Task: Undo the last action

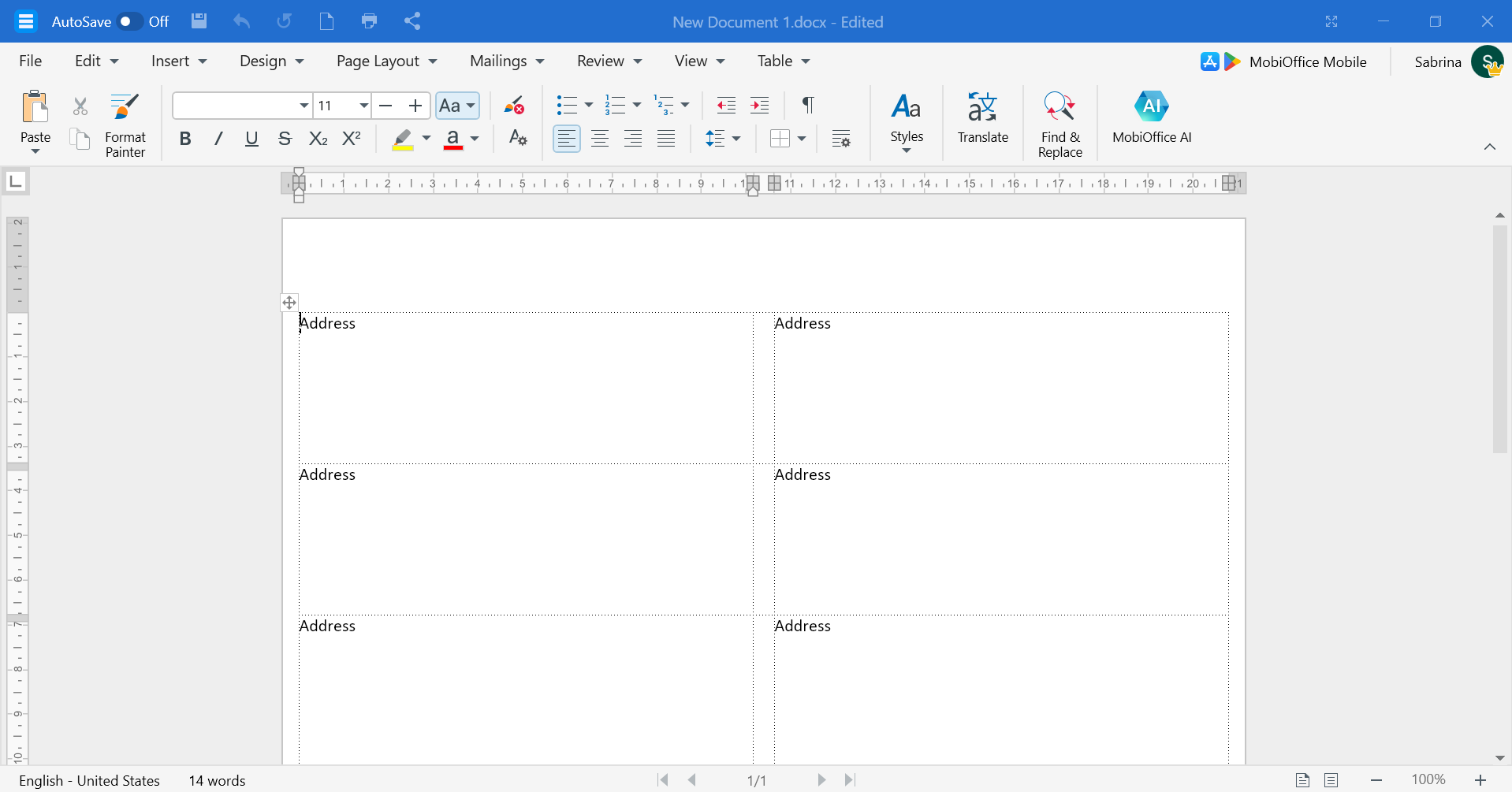Action: [x=242, y=21]
